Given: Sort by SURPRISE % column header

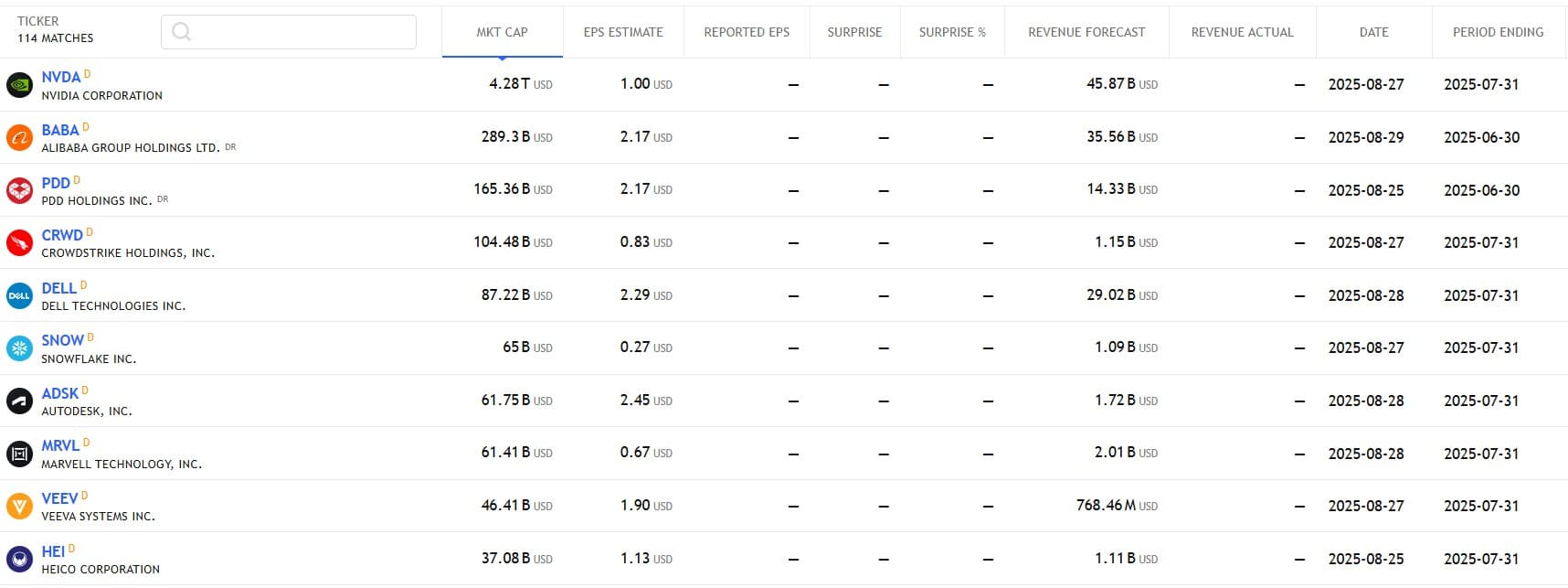Looking at the screenshot, I should pyautogui.click(x=952, y=32).
